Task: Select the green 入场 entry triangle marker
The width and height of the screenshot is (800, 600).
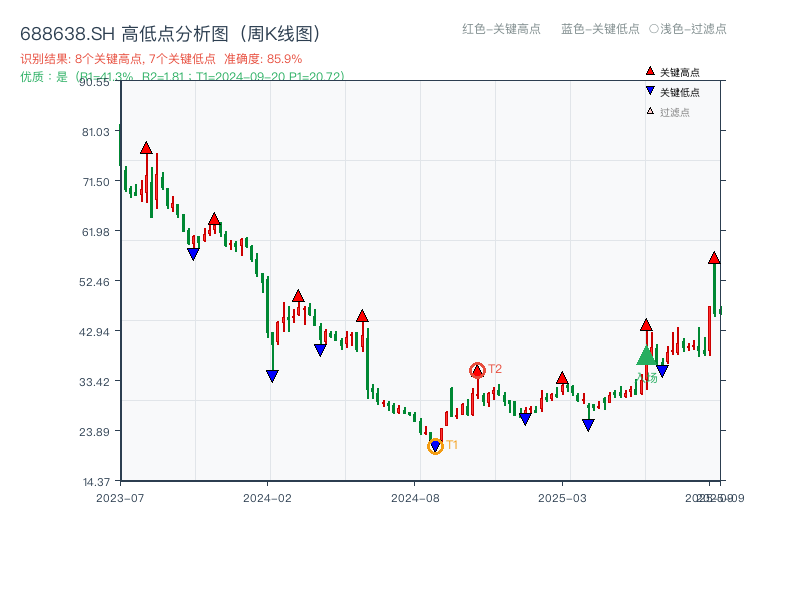Action: coord(647,356)
